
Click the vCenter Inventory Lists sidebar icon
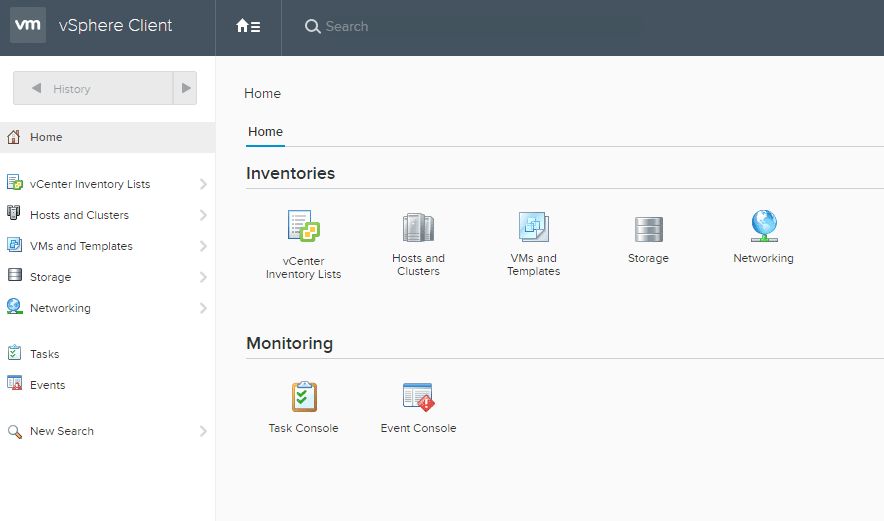click(x=14, y=183)
